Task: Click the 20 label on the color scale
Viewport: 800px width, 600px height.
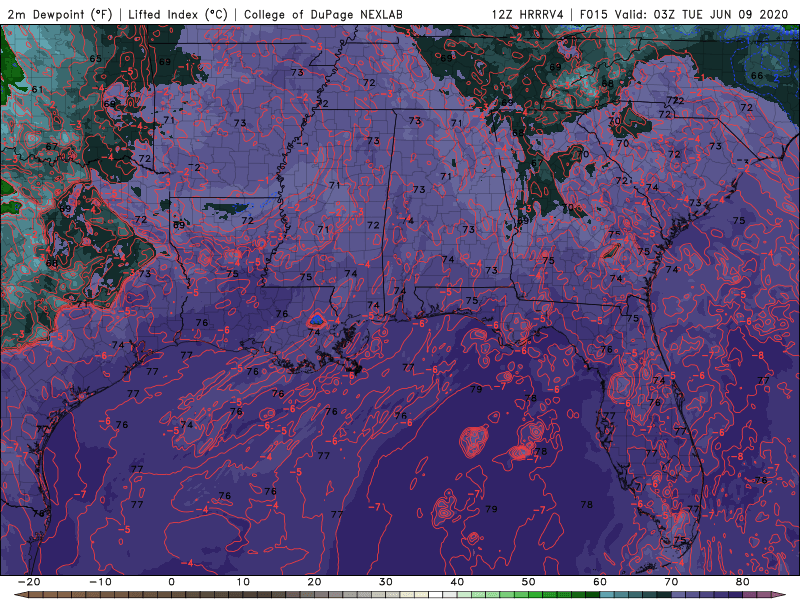Action: pos(314,582)
